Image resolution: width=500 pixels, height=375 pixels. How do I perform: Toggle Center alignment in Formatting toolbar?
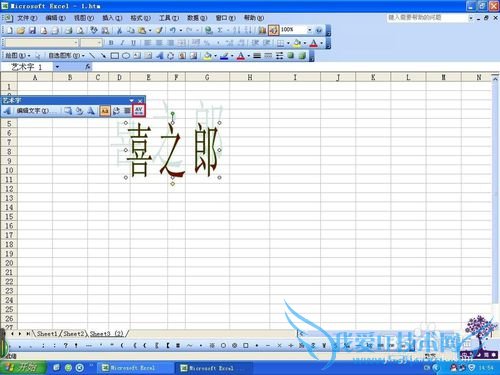click(159, 43)
